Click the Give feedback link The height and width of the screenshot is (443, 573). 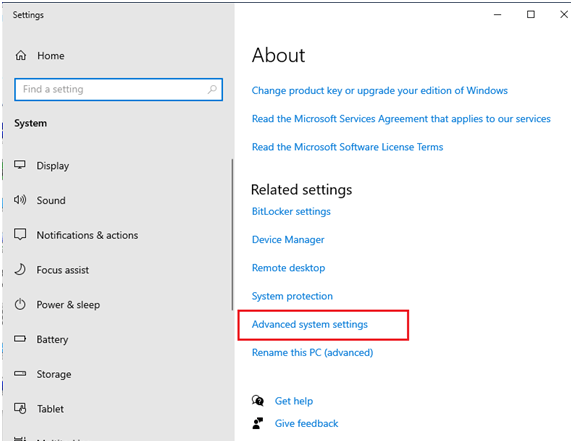tap(306, 423)
